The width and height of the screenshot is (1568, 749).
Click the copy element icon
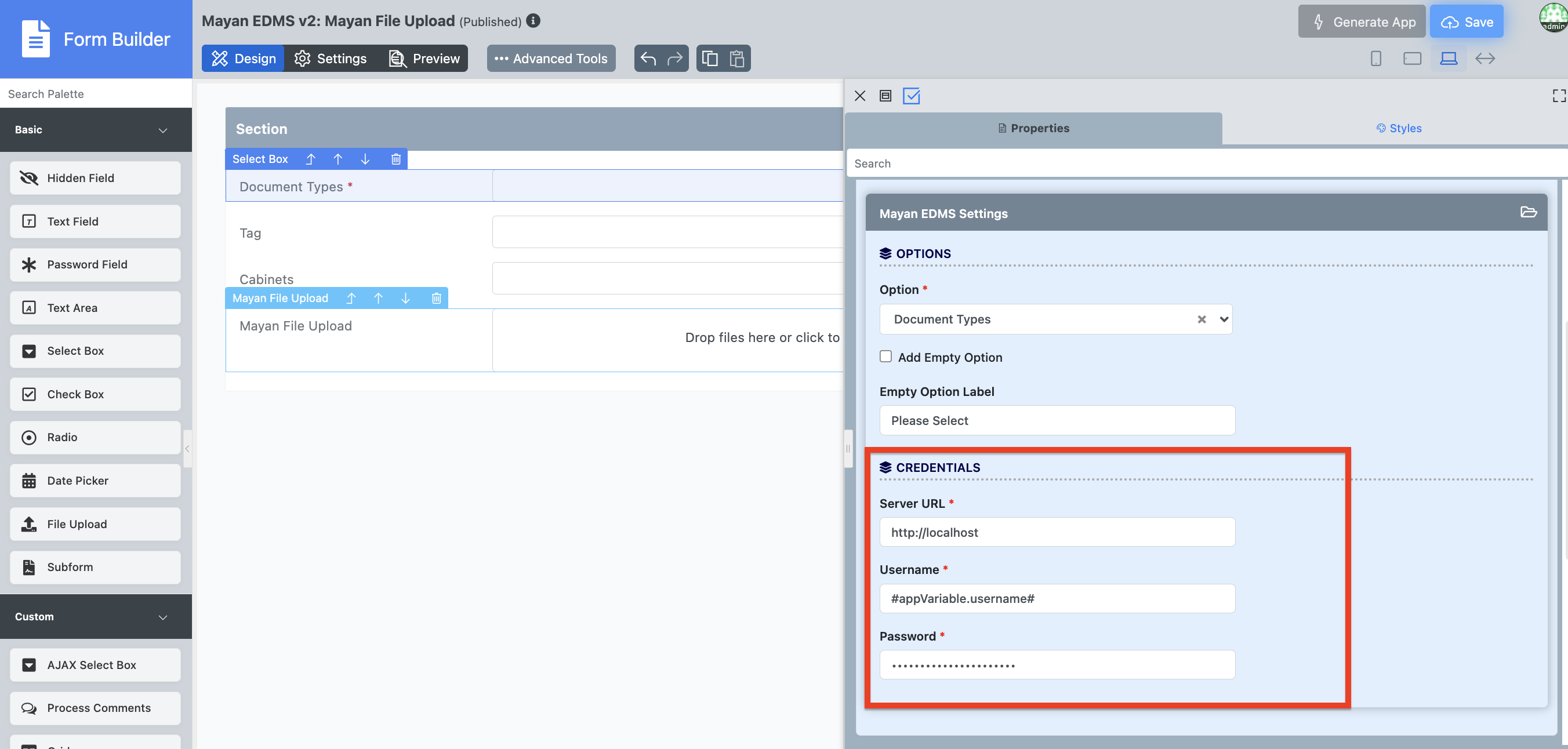click(710, 59)
